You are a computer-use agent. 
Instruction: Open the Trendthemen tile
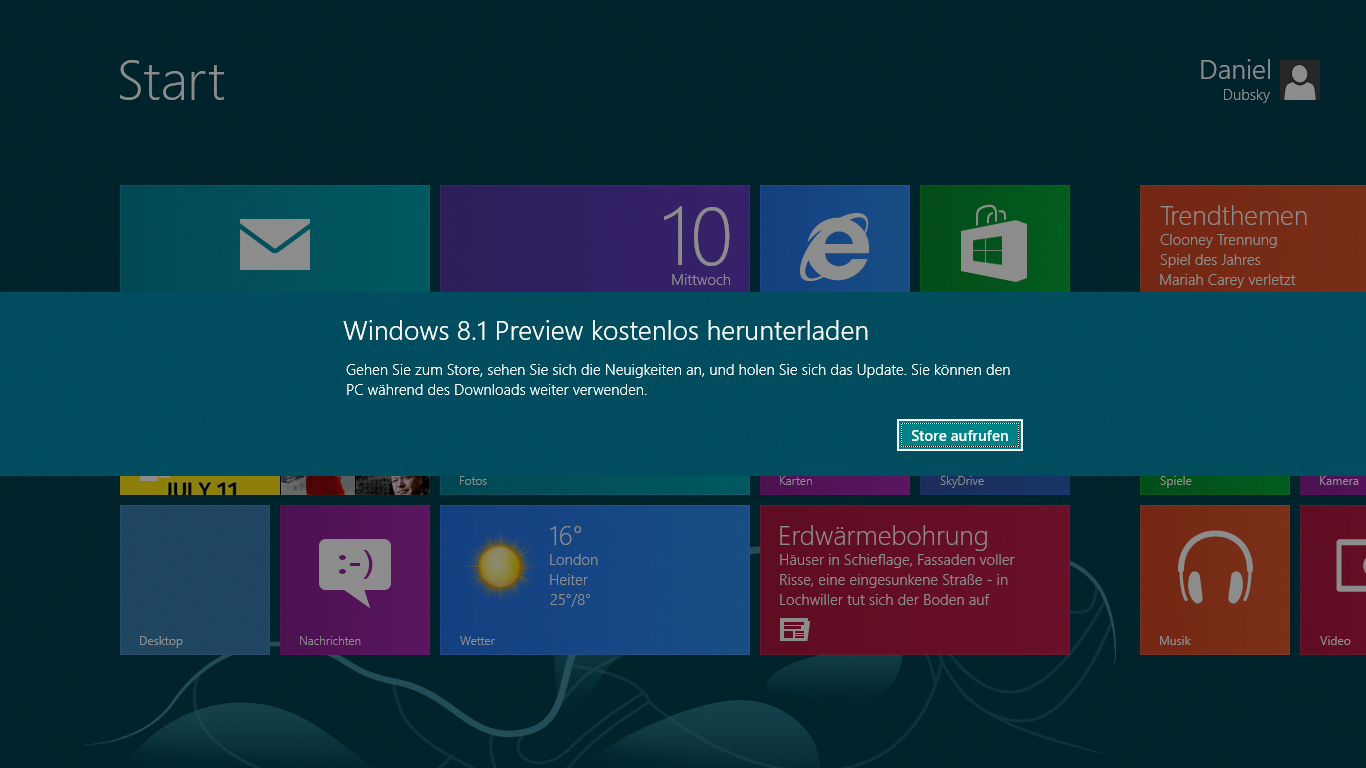(x=1253, y=238)
